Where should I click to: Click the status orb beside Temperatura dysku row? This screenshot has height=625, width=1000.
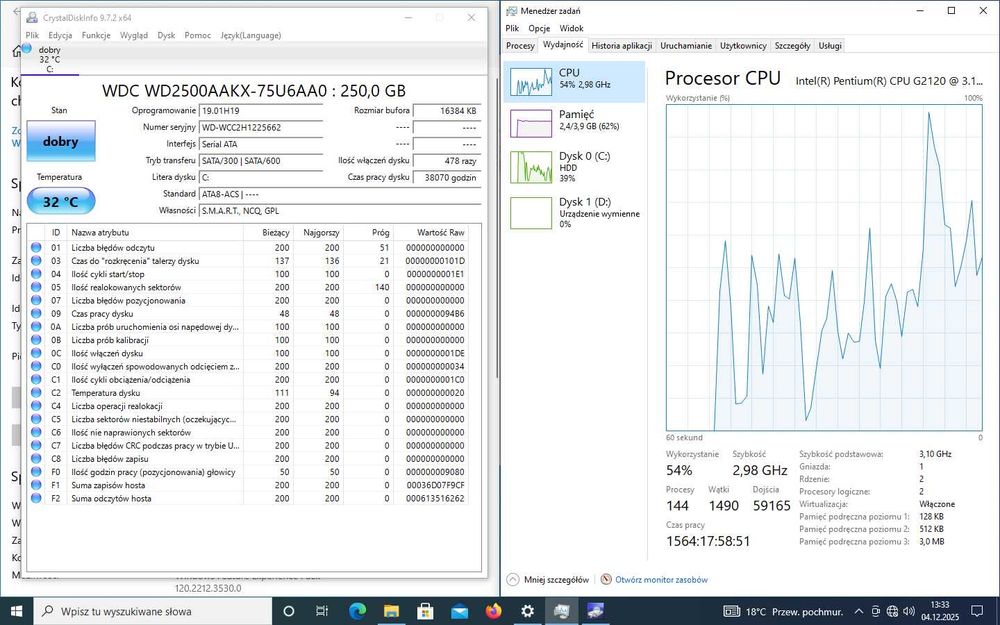pos(36,393)
